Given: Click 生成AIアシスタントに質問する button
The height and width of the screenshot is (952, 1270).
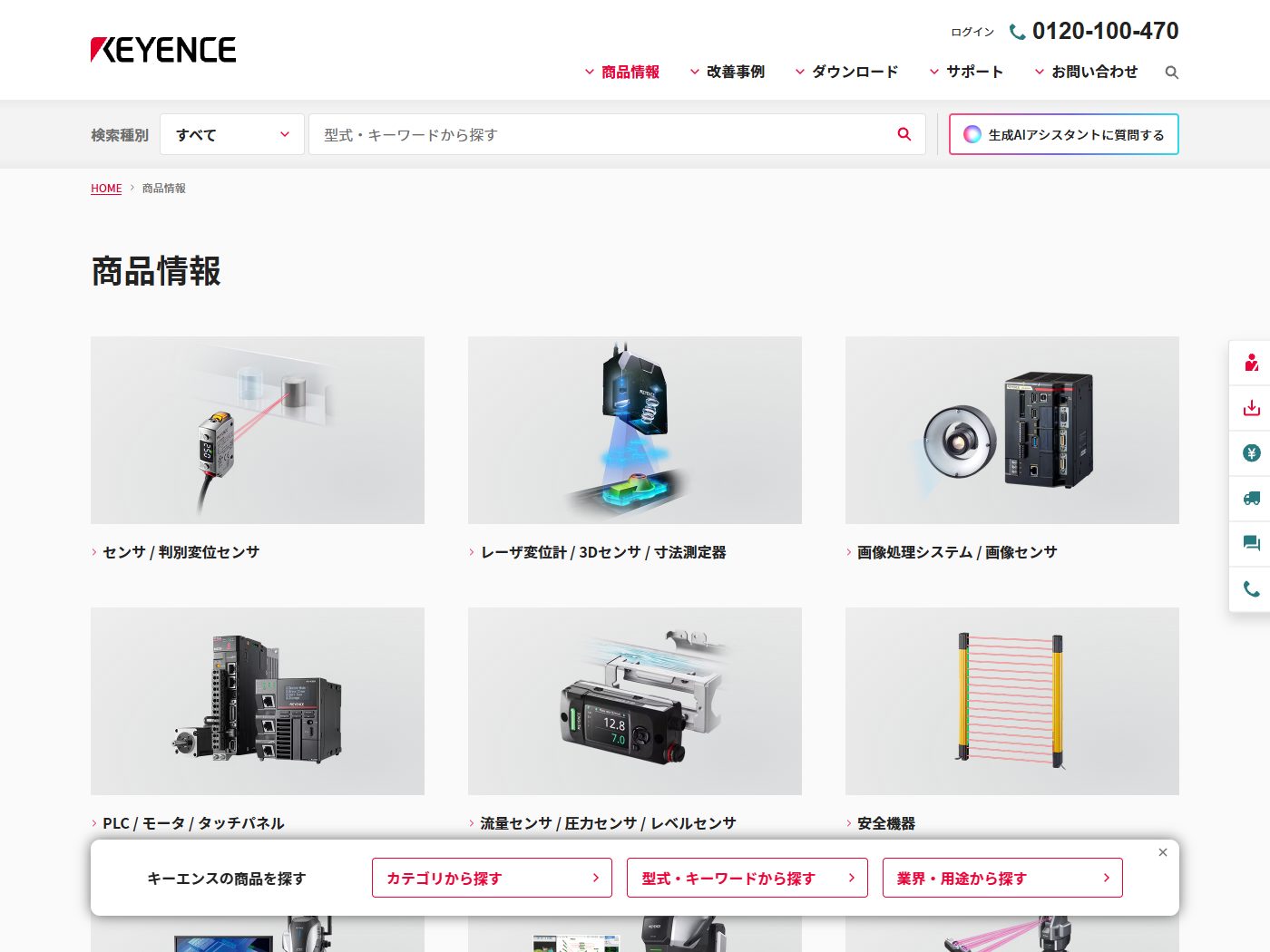Looking at the screenshot, I should [x=1063, y=134].
